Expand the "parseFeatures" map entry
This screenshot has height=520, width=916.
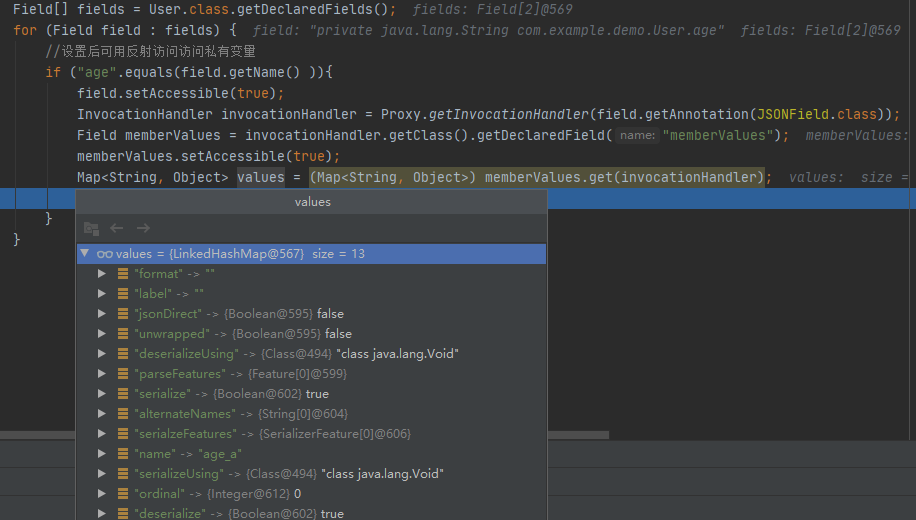click(x=102, y=373)
